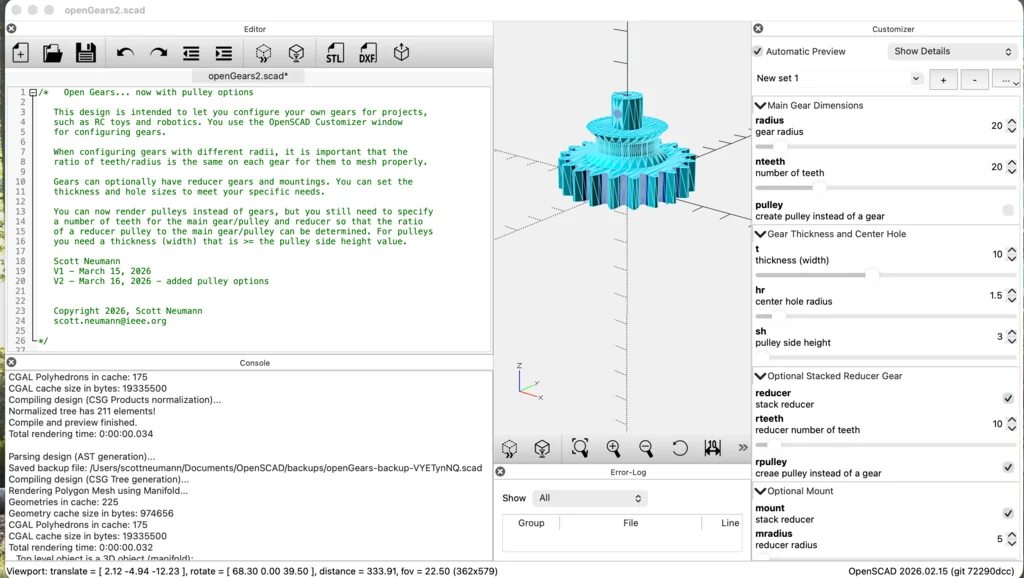Toggle Automatic Preview in the Customizer
1024x578 pixels.
point(757,51)
